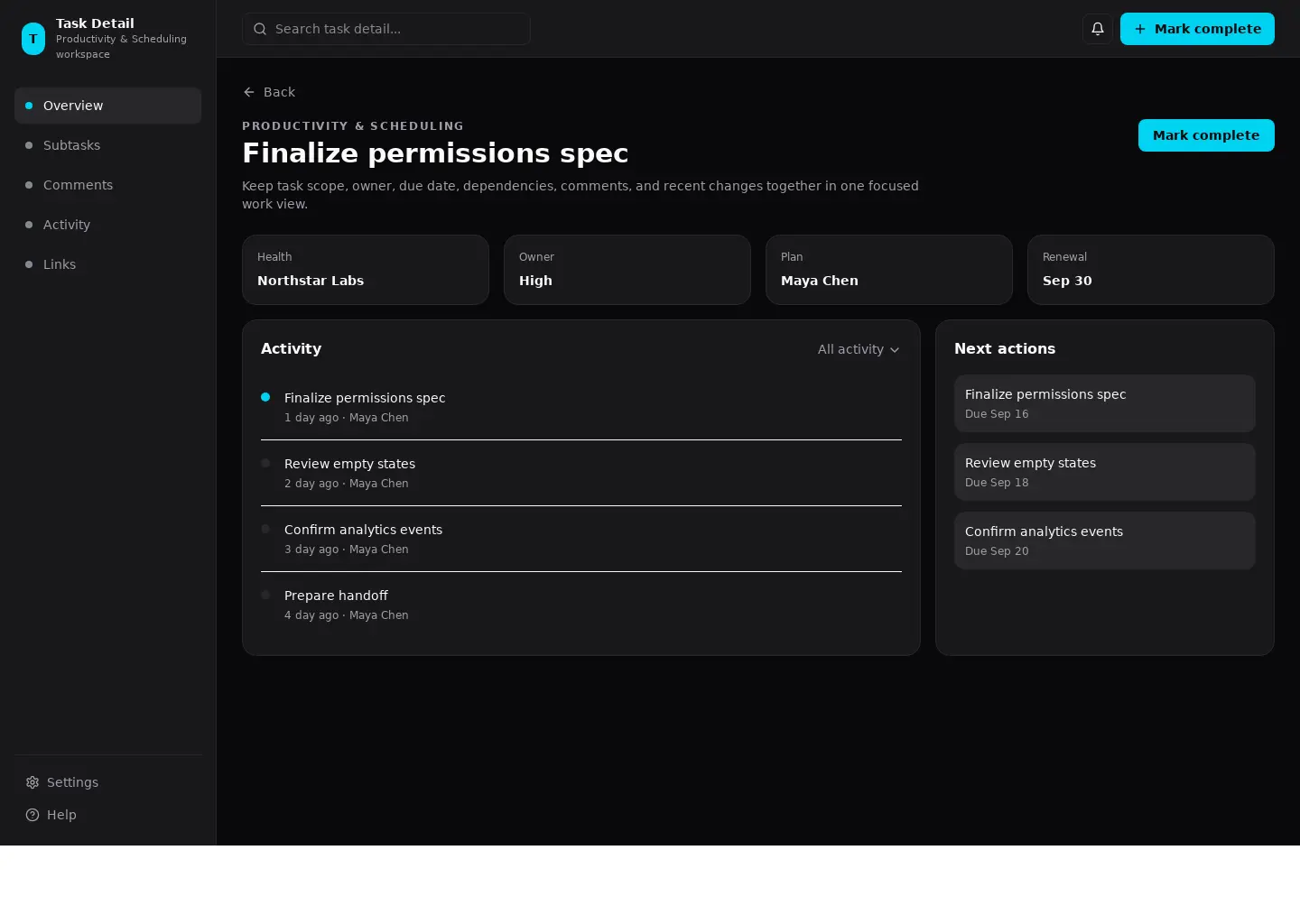Go back using the Back link
This screenshot has width=1300, height=924.
click(269, 92)
